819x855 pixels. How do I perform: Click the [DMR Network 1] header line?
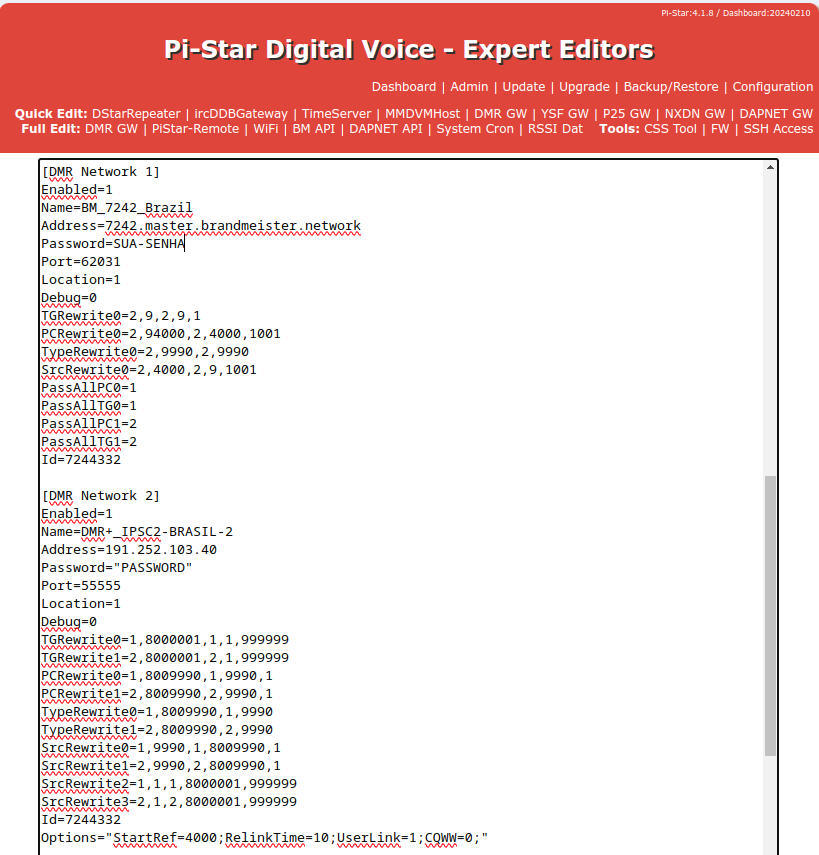point(100,172)
